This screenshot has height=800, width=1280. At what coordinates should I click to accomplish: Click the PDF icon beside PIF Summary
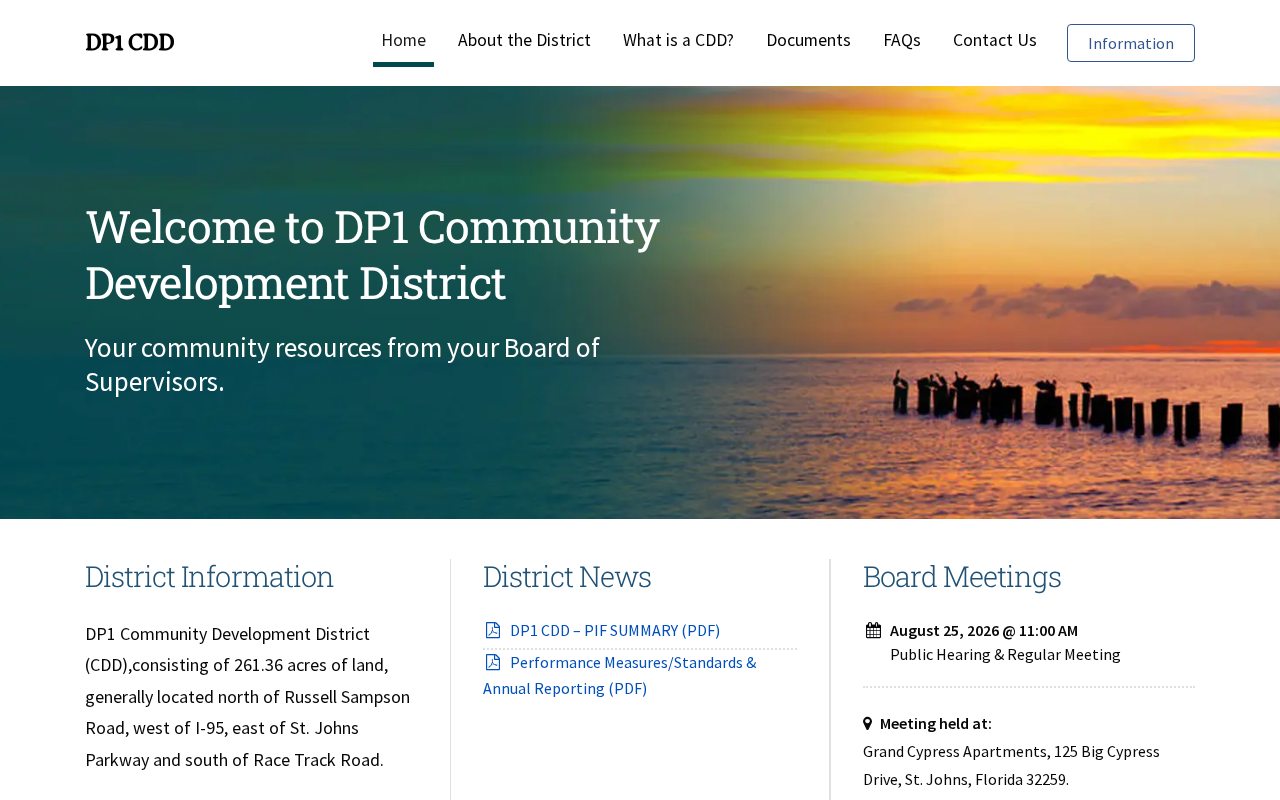[x=492, y=630]
